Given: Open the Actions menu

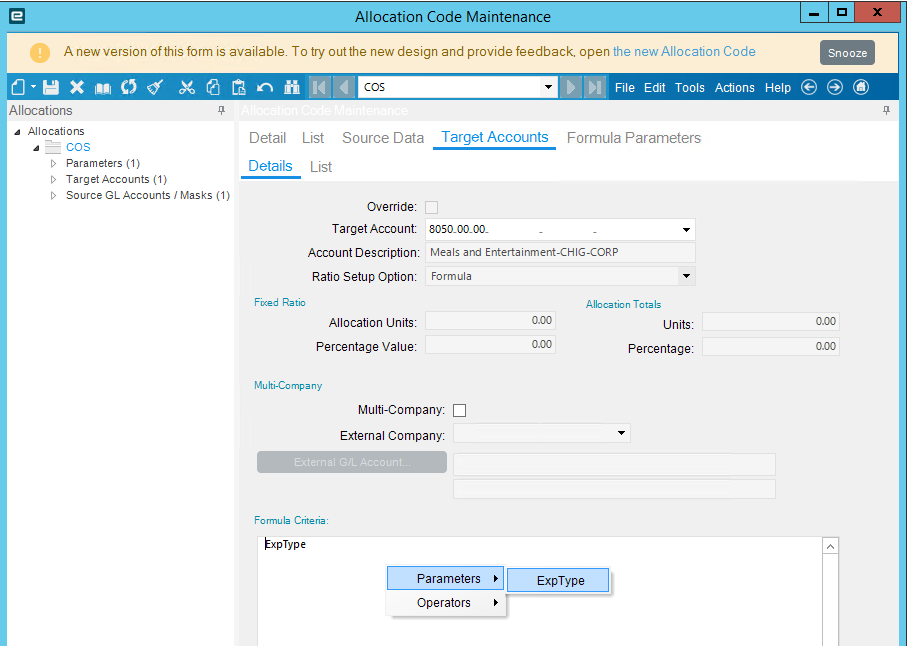Looking at the screenshot, I should pos(735,88).
